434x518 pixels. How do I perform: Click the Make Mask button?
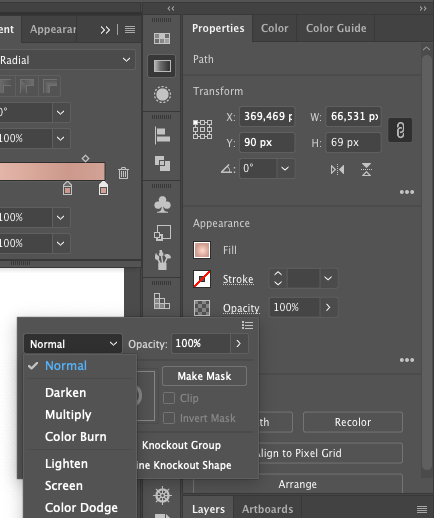pos(204,376)
